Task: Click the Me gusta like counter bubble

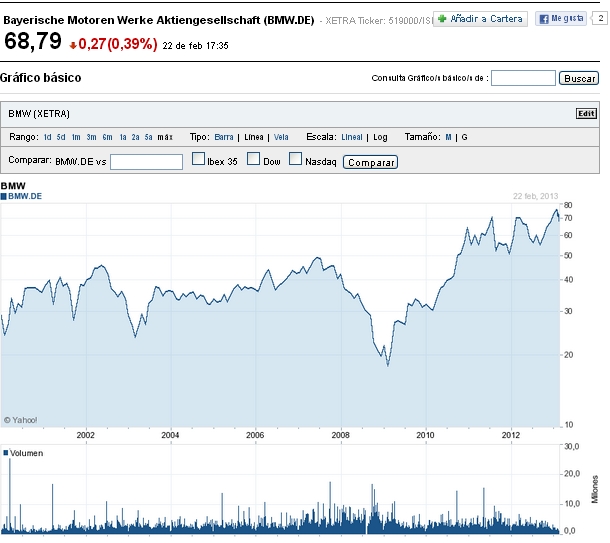Action: tap(600, 18)
